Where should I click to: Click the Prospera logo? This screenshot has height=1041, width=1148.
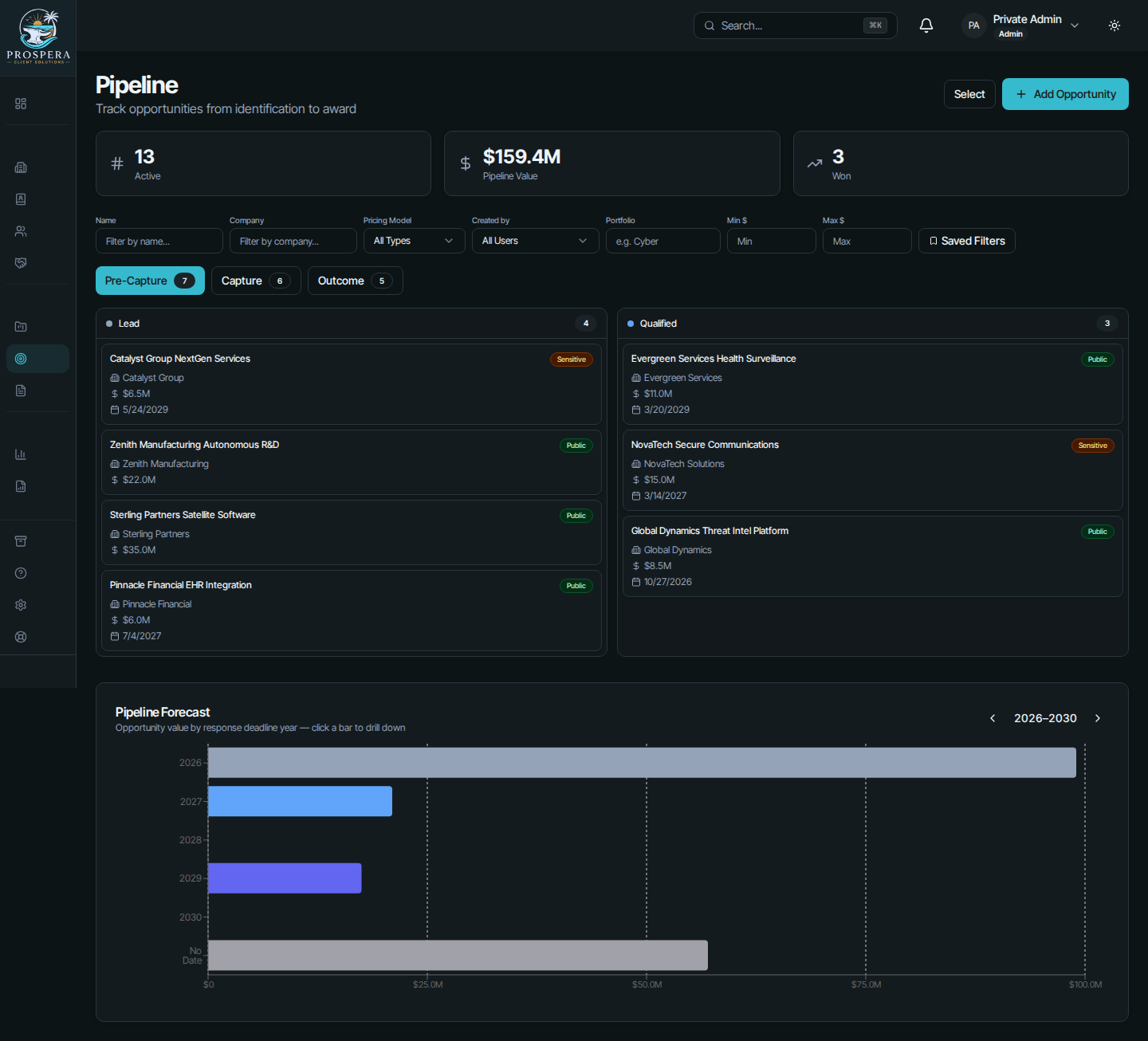pos(38,37)
